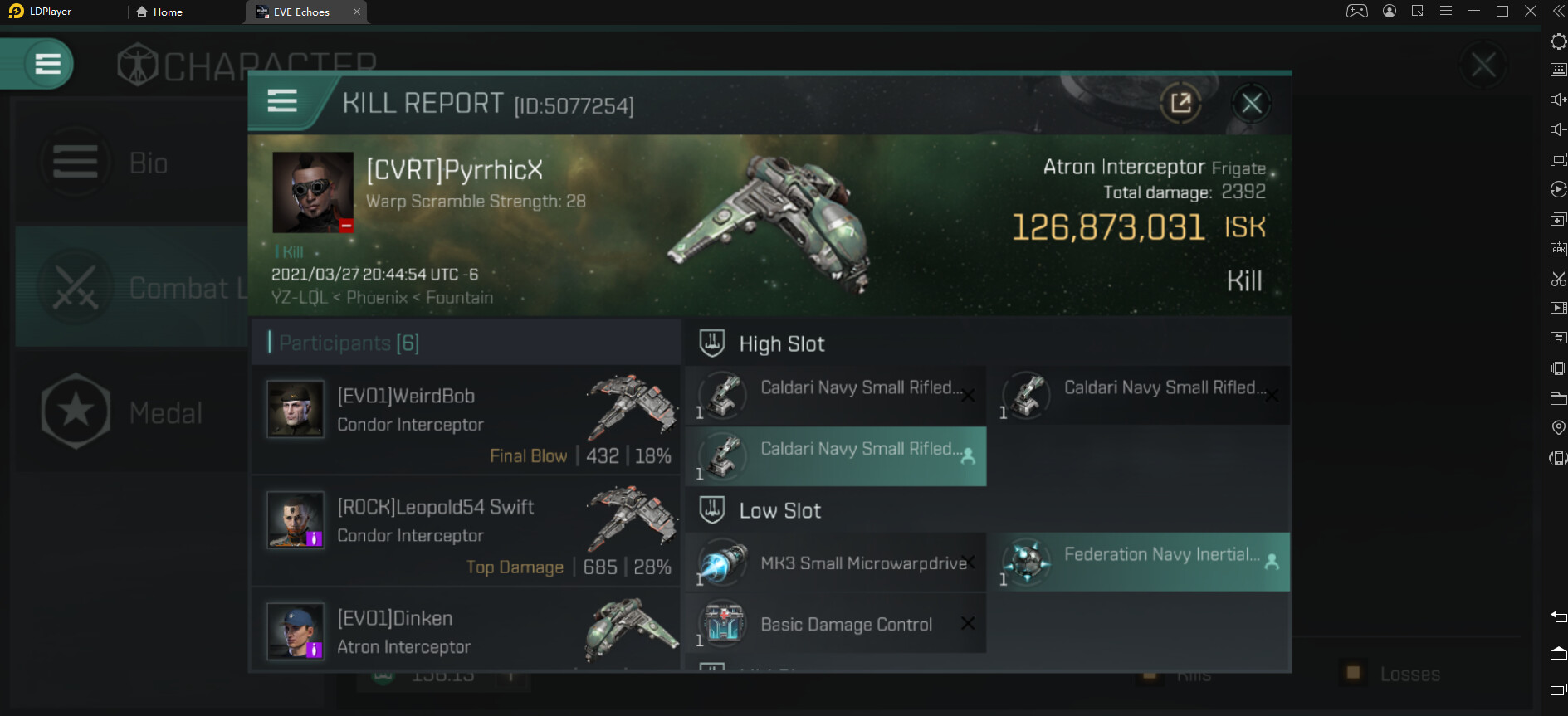The height and width of the screenshot is (716, 1568).
Task: Open the green main menu button
Action: click(47, 64)
